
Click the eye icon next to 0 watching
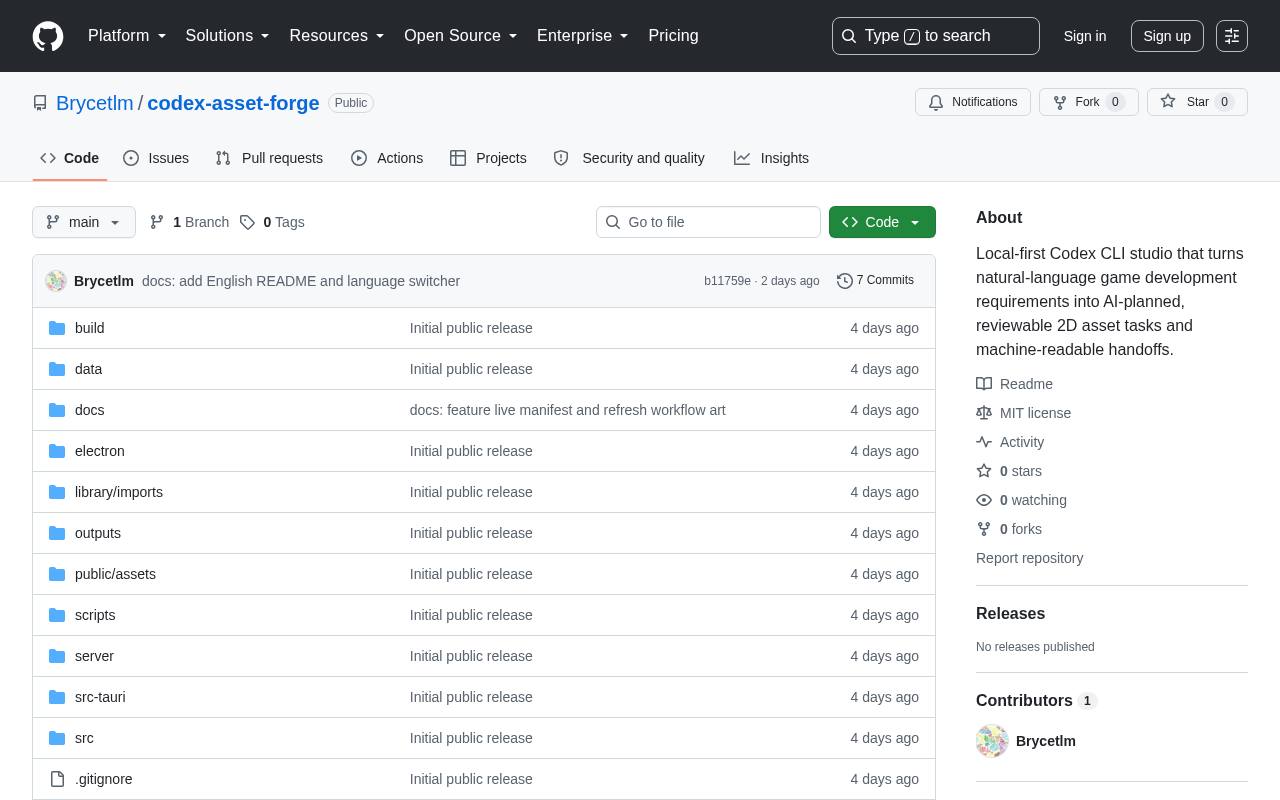[984, 500]
